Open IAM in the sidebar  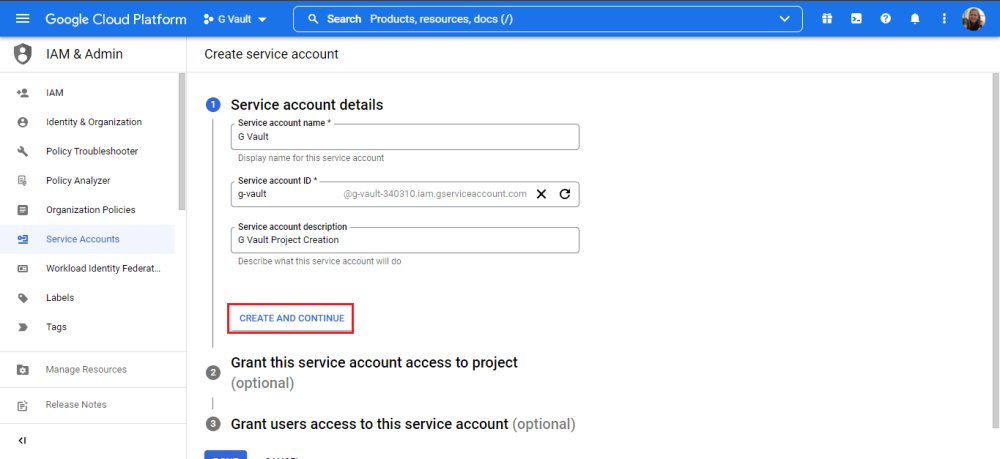pyautogui.click(x=54, y=93)
